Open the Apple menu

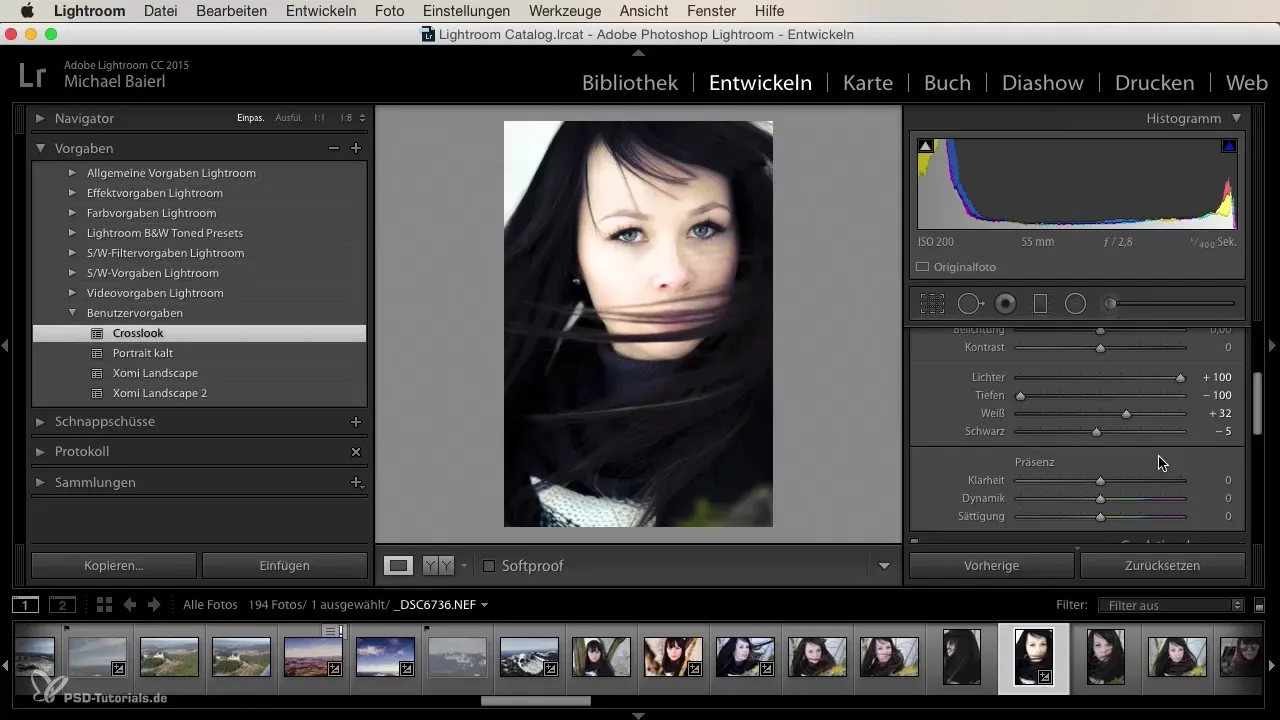pos(27,11)
